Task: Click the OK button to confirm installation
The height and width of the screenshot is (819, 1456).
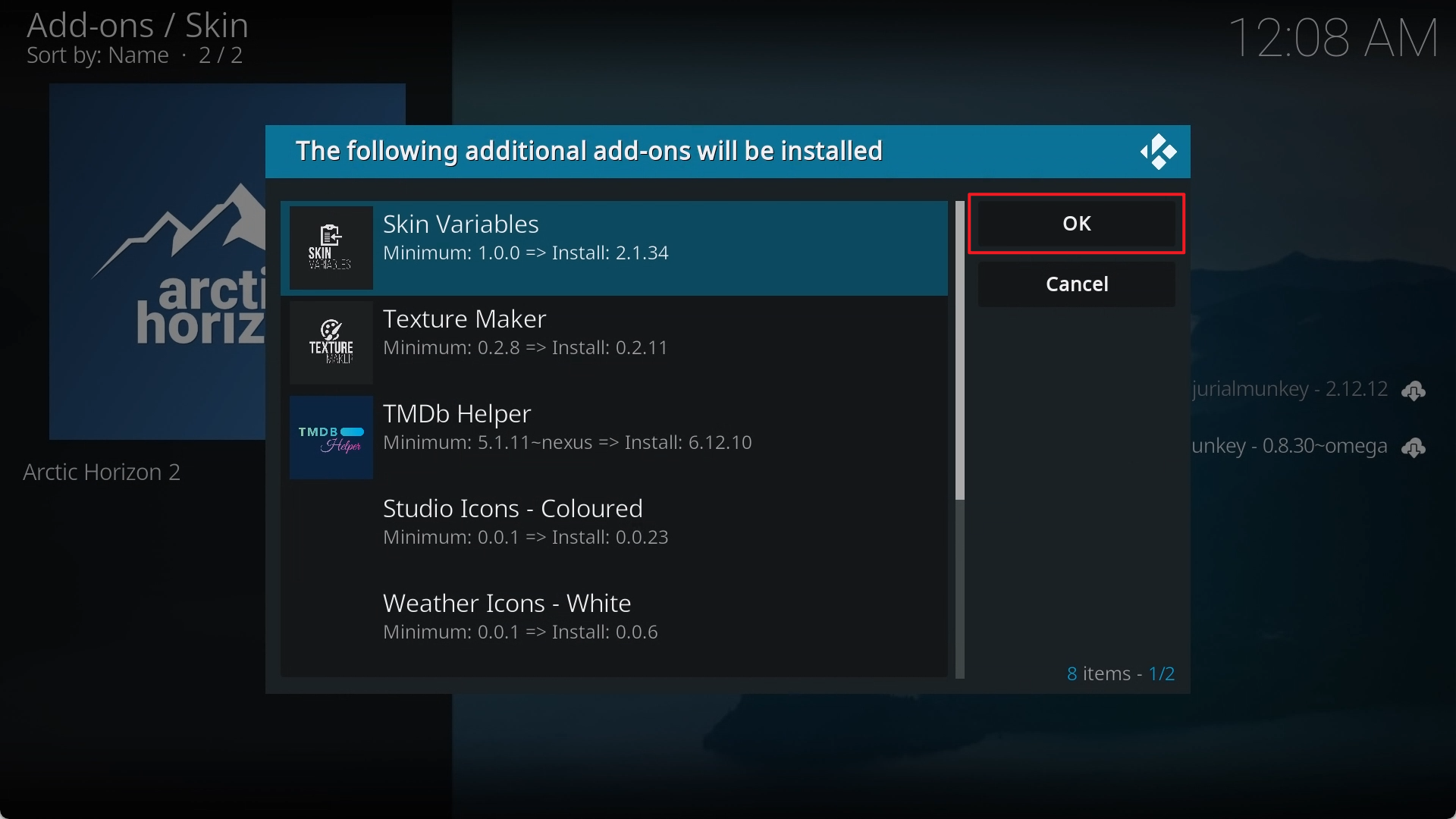Action: click(1076, 224)
